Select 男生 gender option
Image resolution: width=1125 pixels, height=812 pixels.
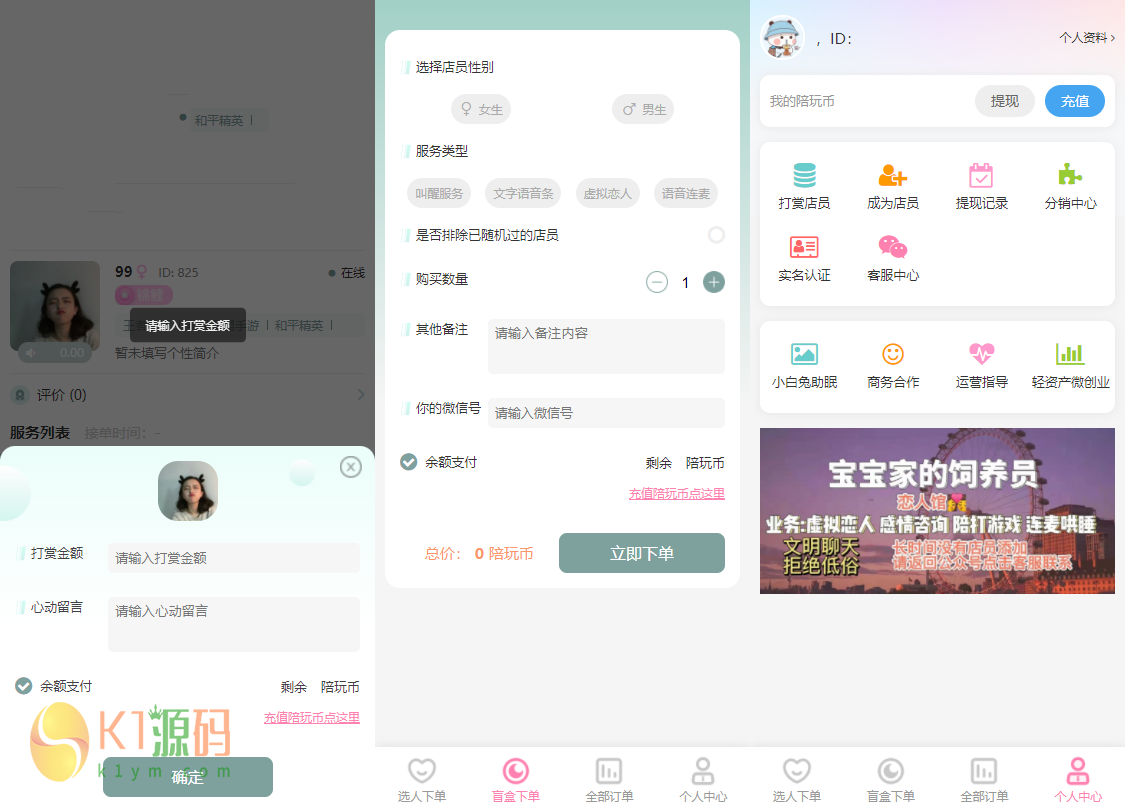click(x=643, y=109)
